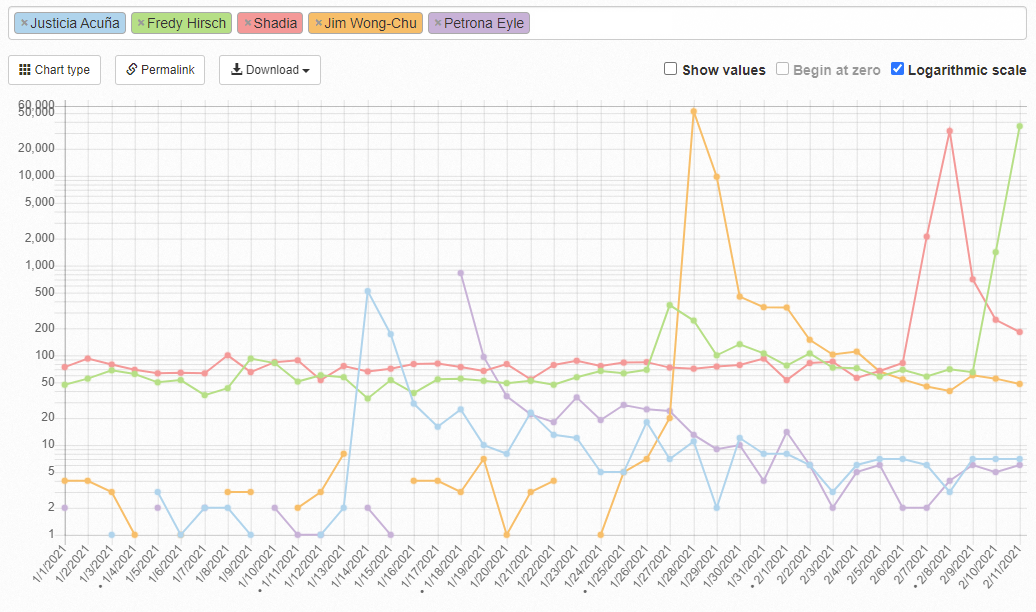
Task: Select Shadia peak data point on 2/8/2021
Action: pyautogui.click(x=949, y=131)
